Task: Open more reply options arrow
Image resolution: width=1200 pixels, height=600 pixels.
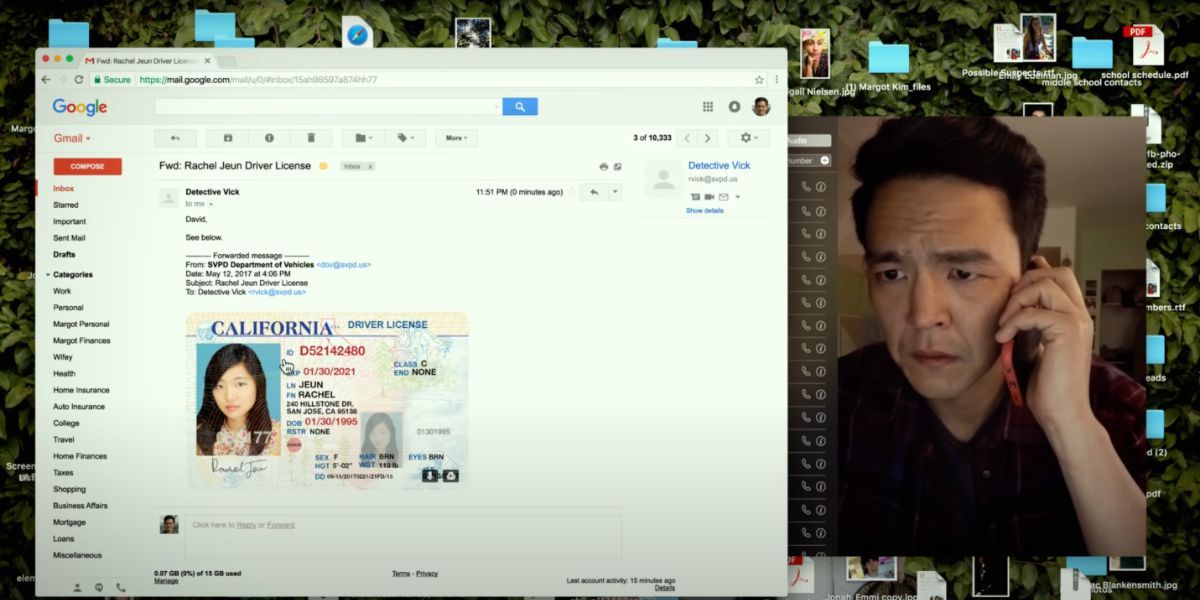Action: pos(615,192)
